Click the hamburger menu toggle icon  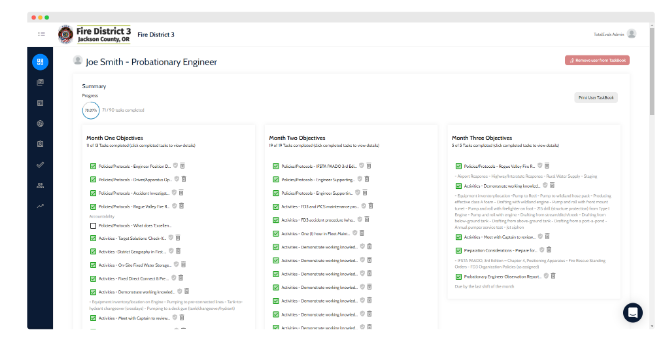(x=41, y=34)
